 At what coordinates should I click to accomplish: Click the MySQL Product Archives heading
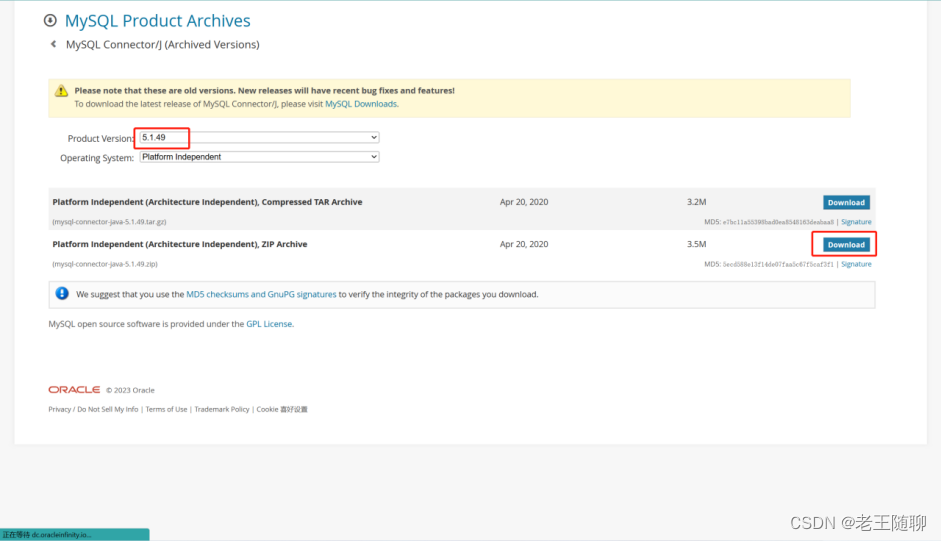click(157, 21)
